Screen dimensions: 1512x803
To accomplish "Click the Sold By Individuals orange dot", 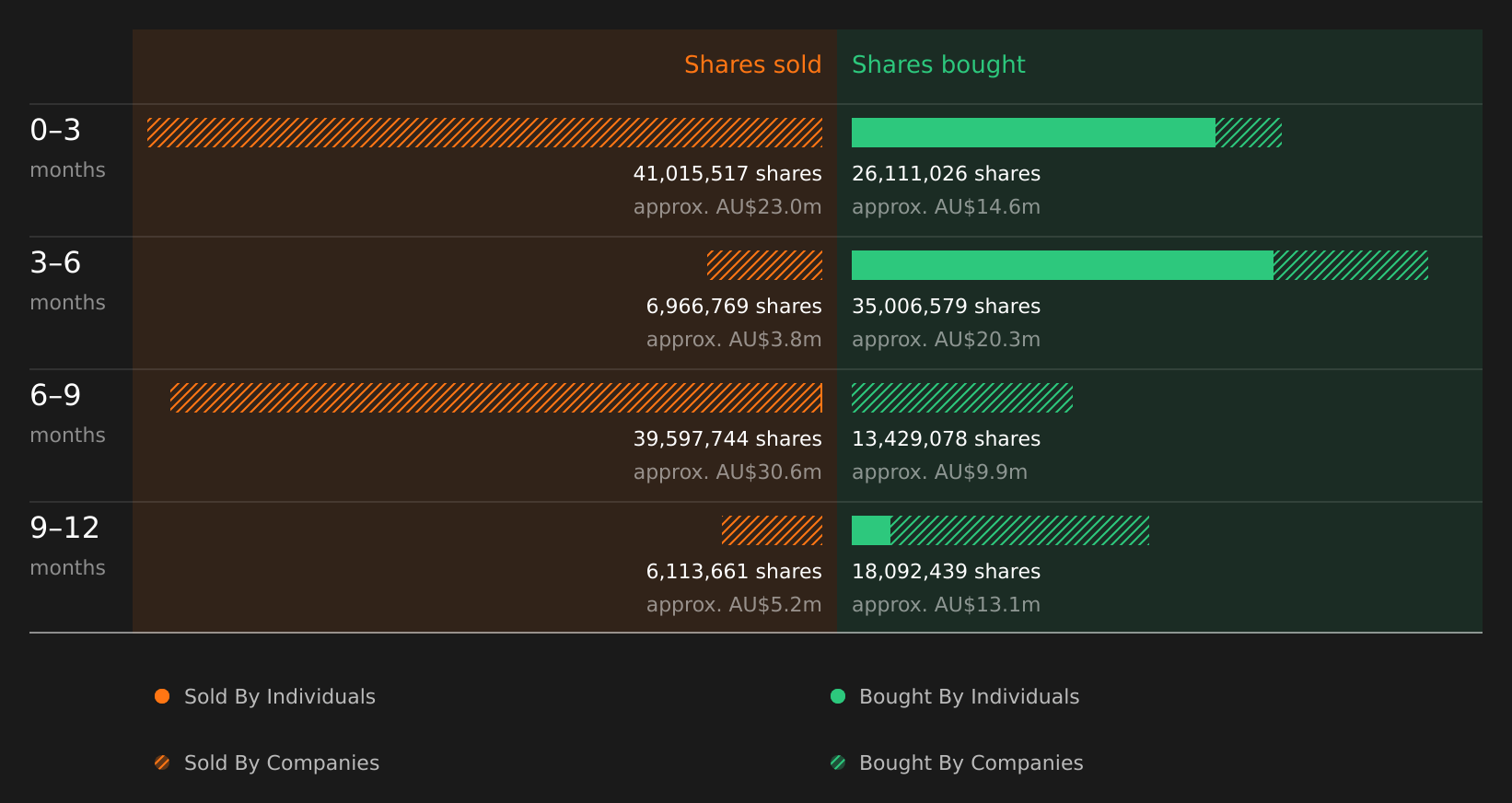I will pyautogui.click(x=162, y=696).
